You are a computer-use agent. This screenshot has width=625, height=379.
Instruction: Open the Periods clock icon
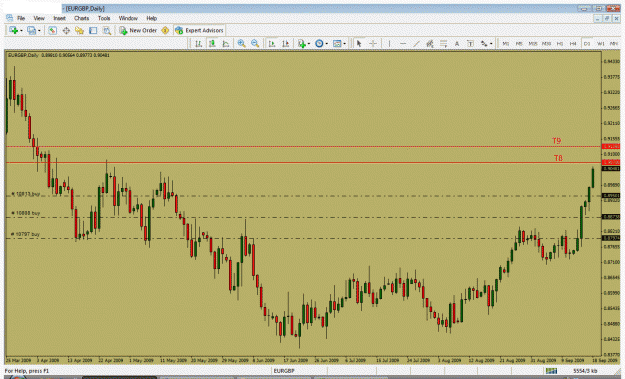[x=319, y=43]
